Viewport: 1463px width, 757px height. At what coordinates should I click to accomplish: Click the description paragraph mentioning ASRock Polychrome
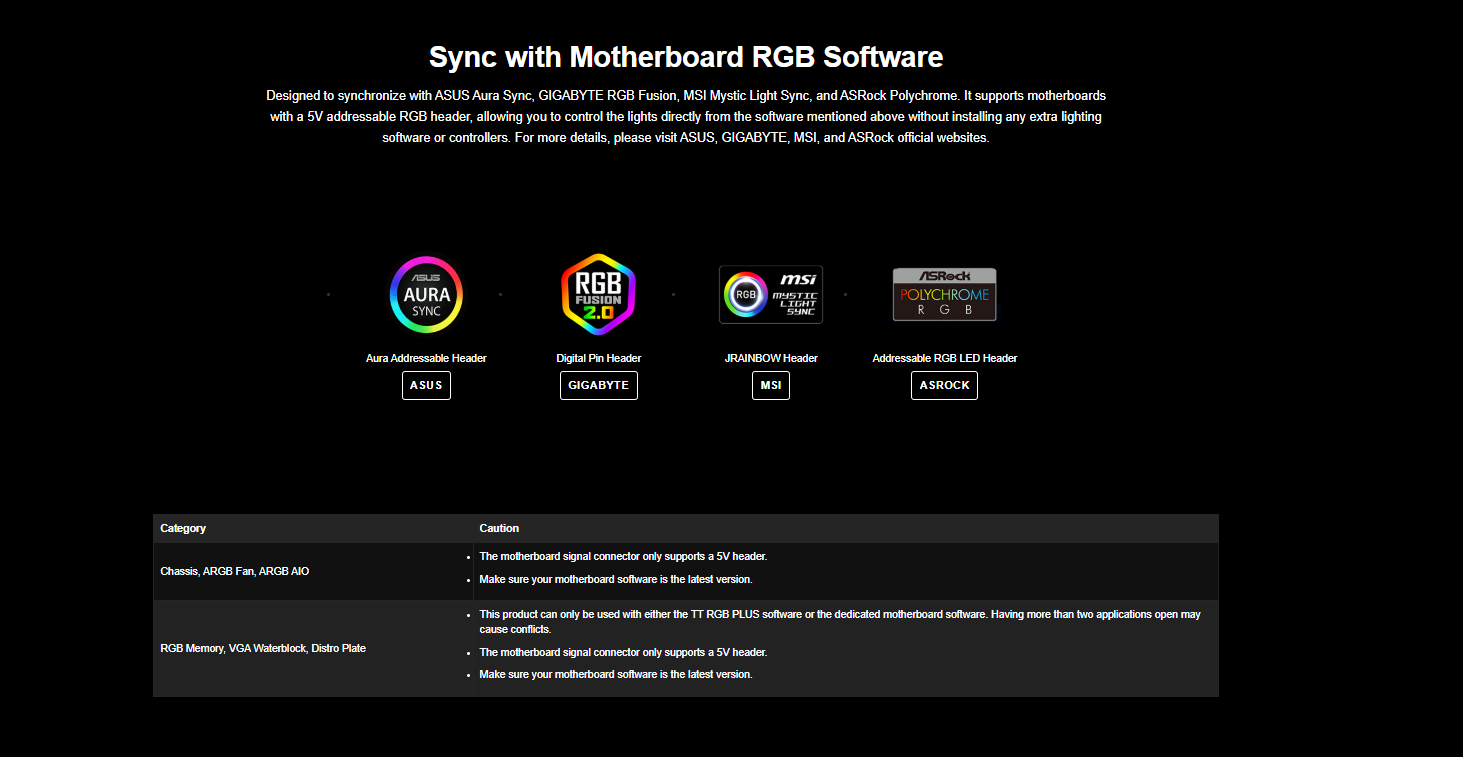(685, 117)
